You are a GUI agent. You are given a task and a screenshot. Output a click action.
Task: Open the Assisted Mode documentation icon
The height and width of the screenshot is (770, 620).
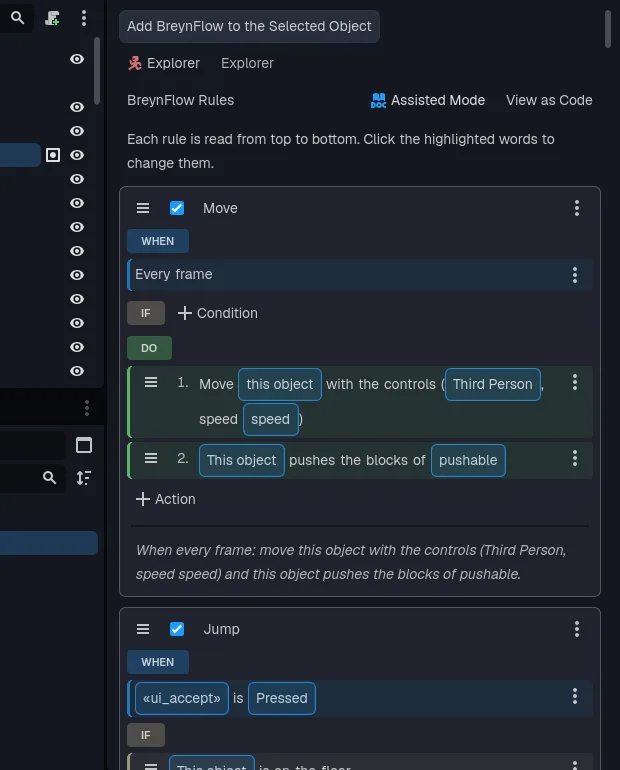point(378,100)
